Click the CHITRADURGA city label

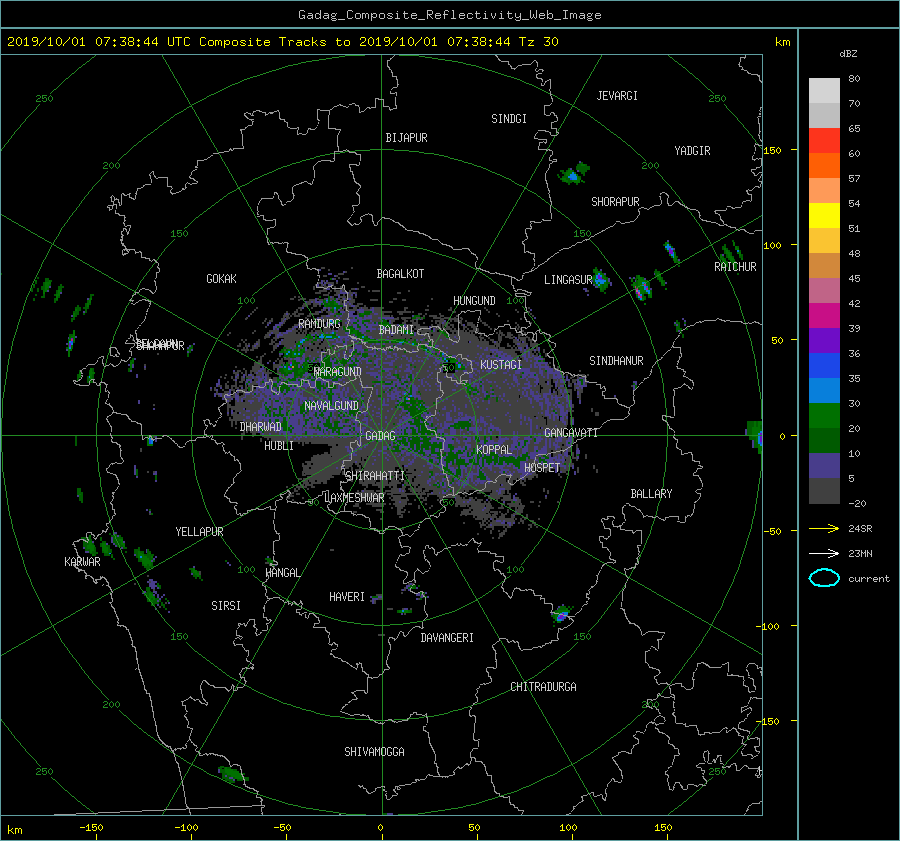543,687
